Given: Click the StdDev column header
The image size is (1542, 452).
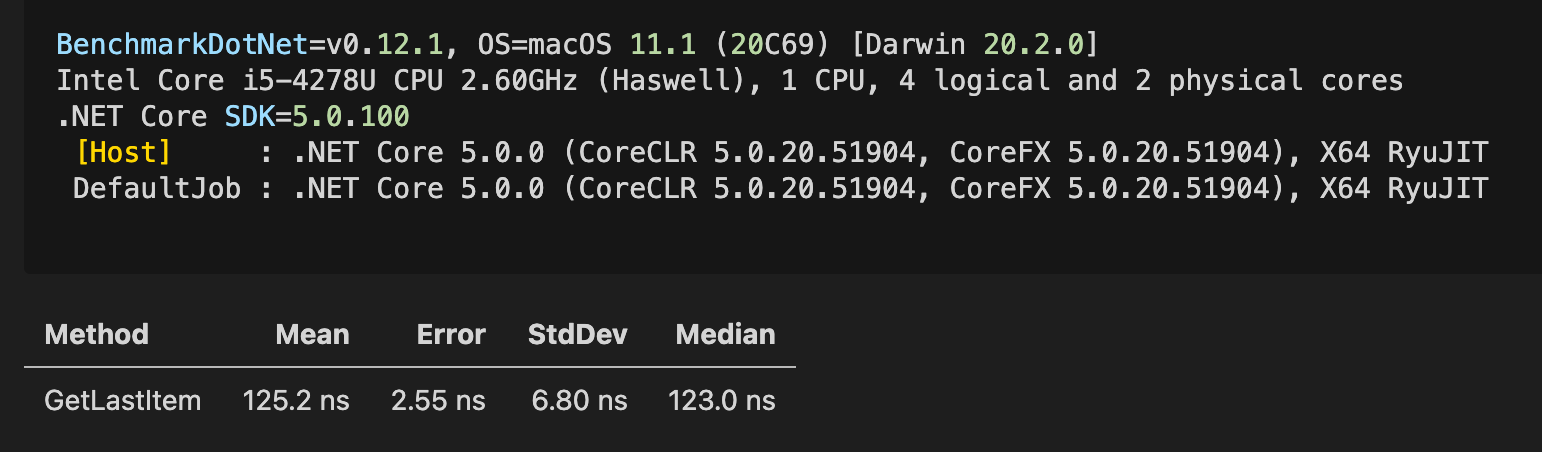Looking at the screenshot, I should click(x=577, y=334).
